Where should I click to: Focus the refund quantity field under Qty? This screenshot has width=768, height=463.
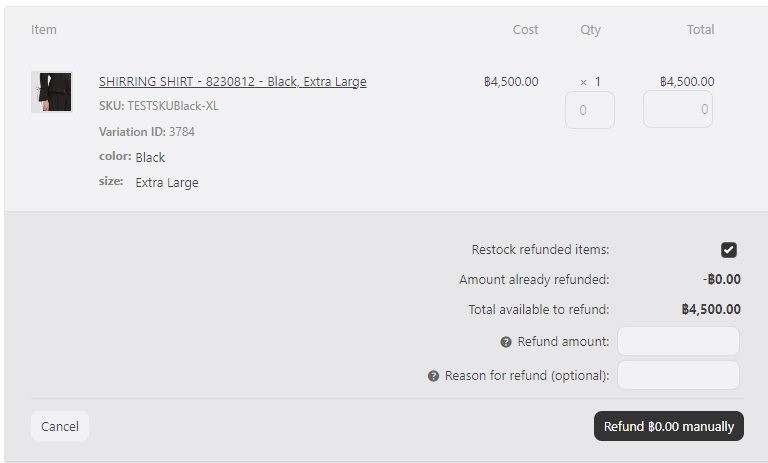pos(590,110)
